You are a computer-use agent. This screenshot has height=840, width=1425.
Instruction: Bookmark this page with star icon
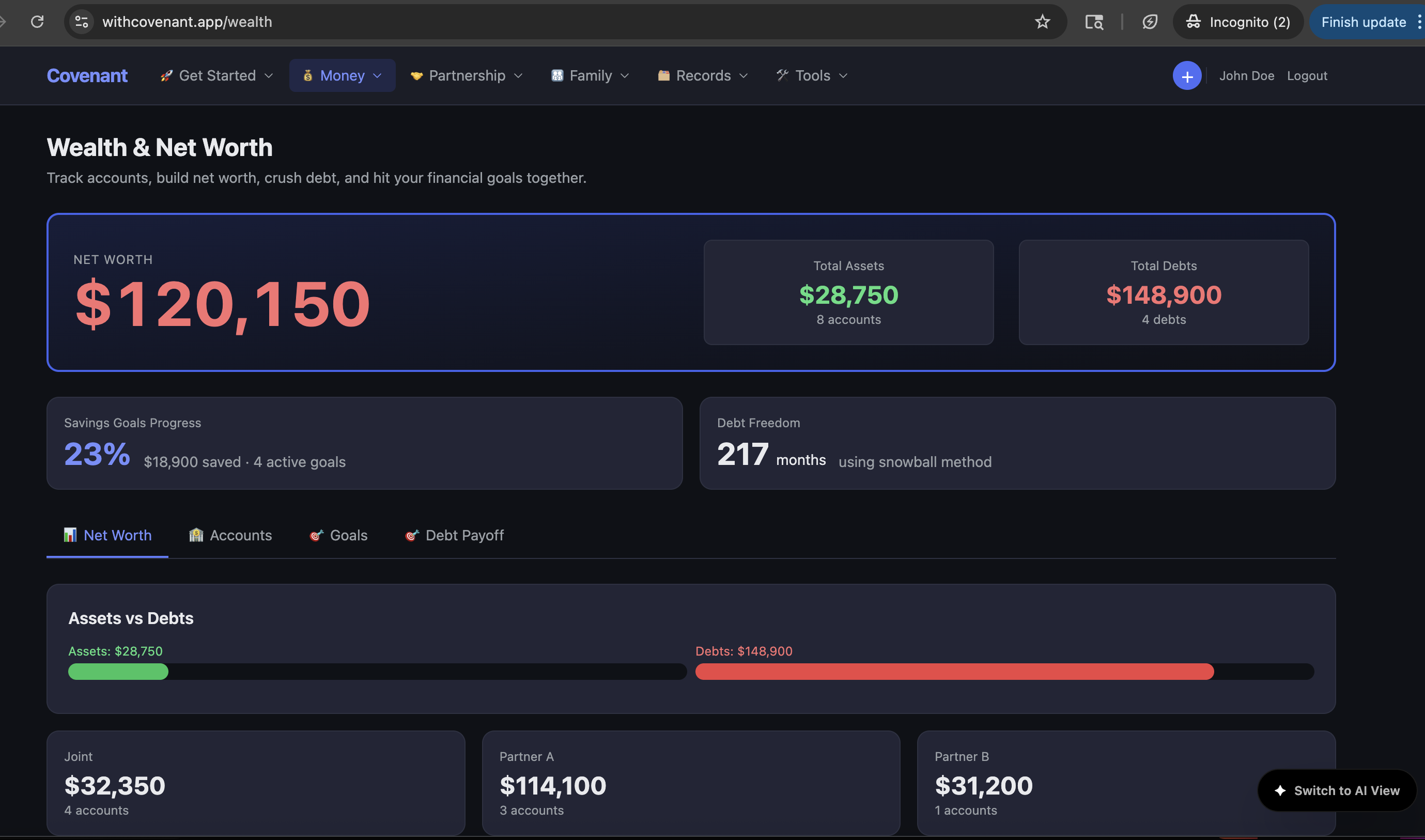tap(1042, 22)
